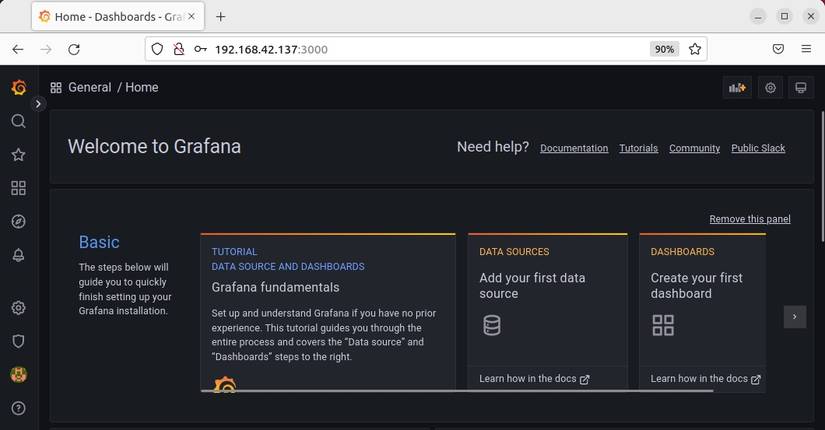Click Remove this panel link
825x430 pixels.
(750, 219)
